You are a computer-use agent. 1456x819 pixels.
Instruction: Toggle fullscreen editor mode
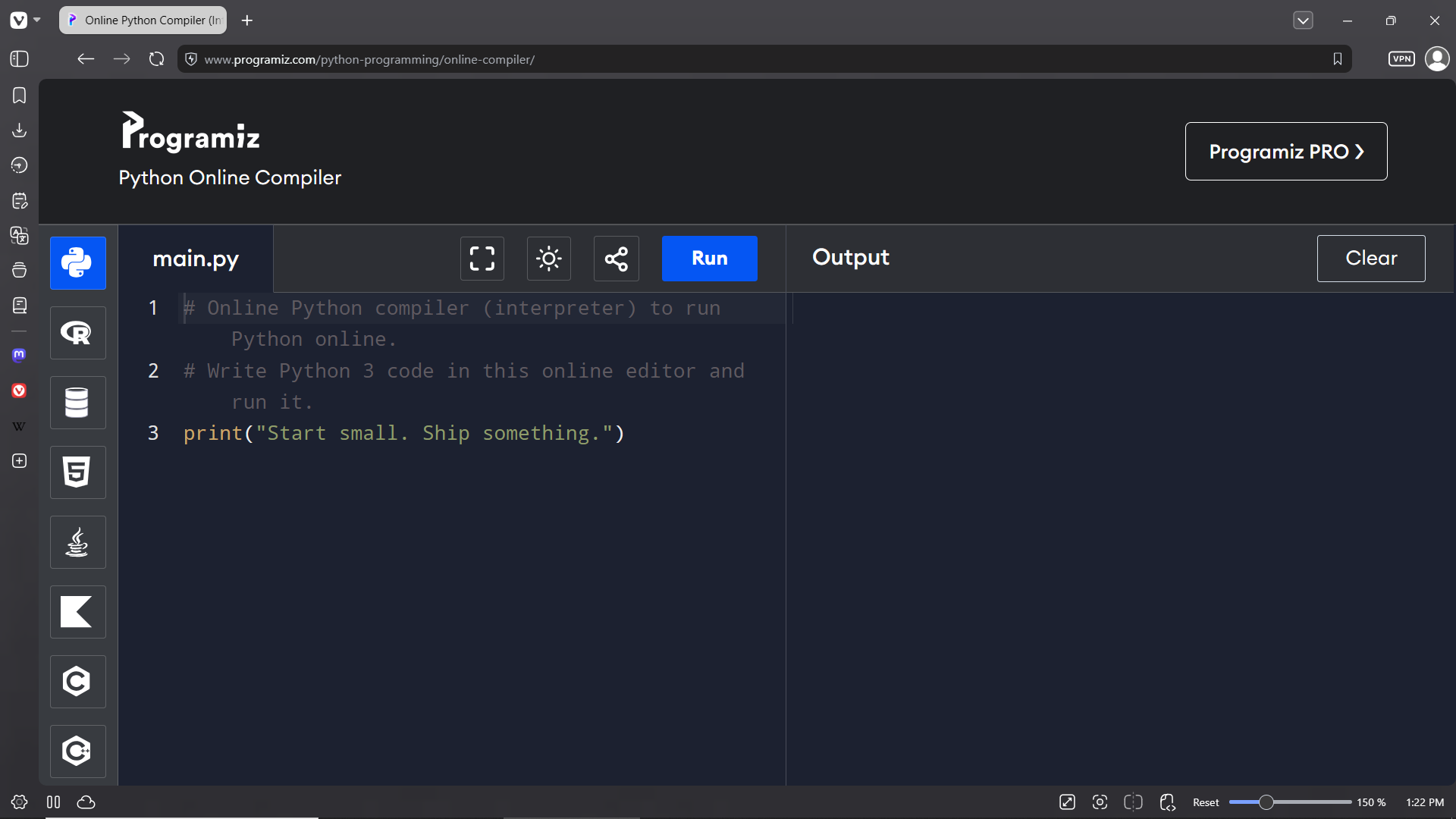[x=482, y=259]
